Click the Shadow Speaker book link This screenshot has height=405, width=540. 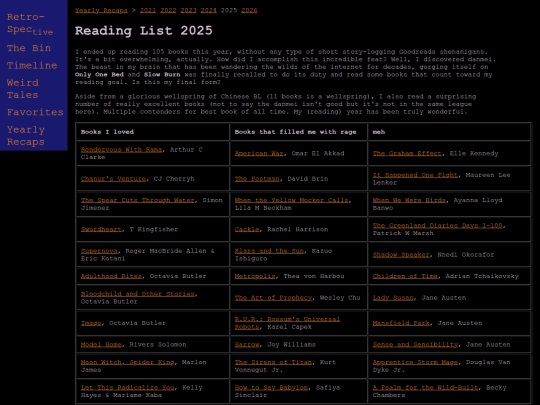[x=401, y=255]
